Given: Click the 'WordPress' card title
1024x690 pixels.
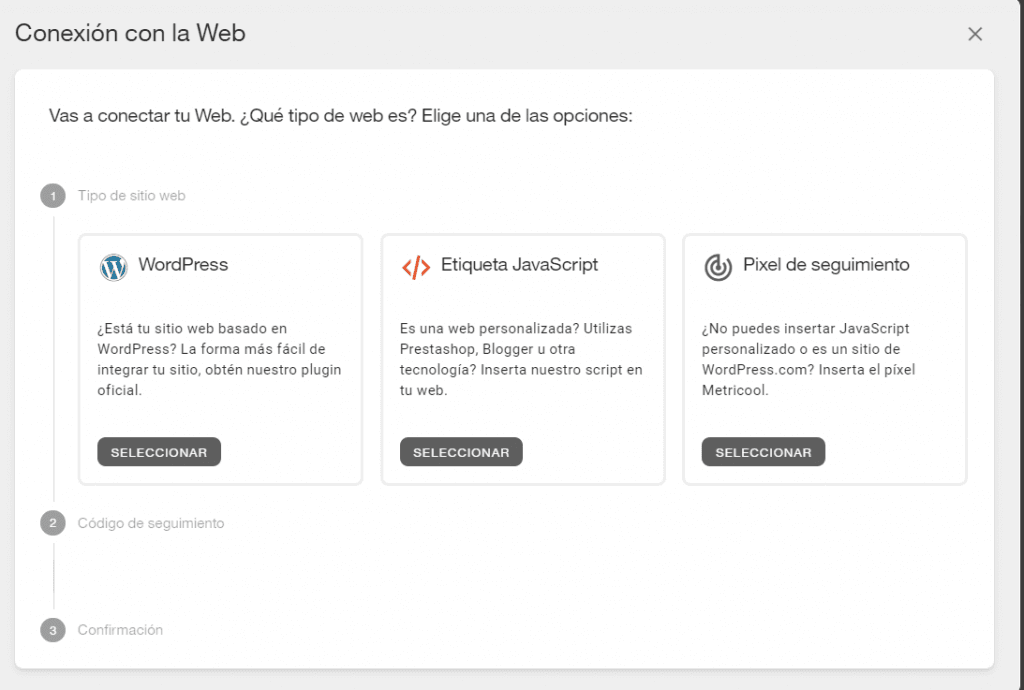Looking at the screenshot, I should (183, 264).
